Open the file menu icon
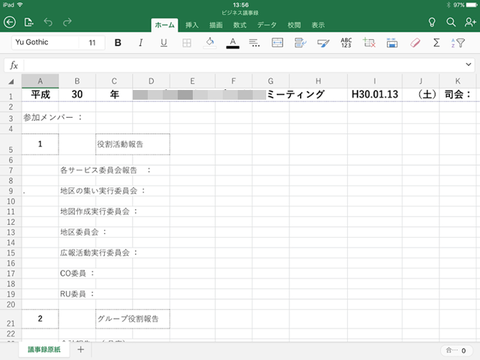480x360 pixels. [x=29, y=22]
